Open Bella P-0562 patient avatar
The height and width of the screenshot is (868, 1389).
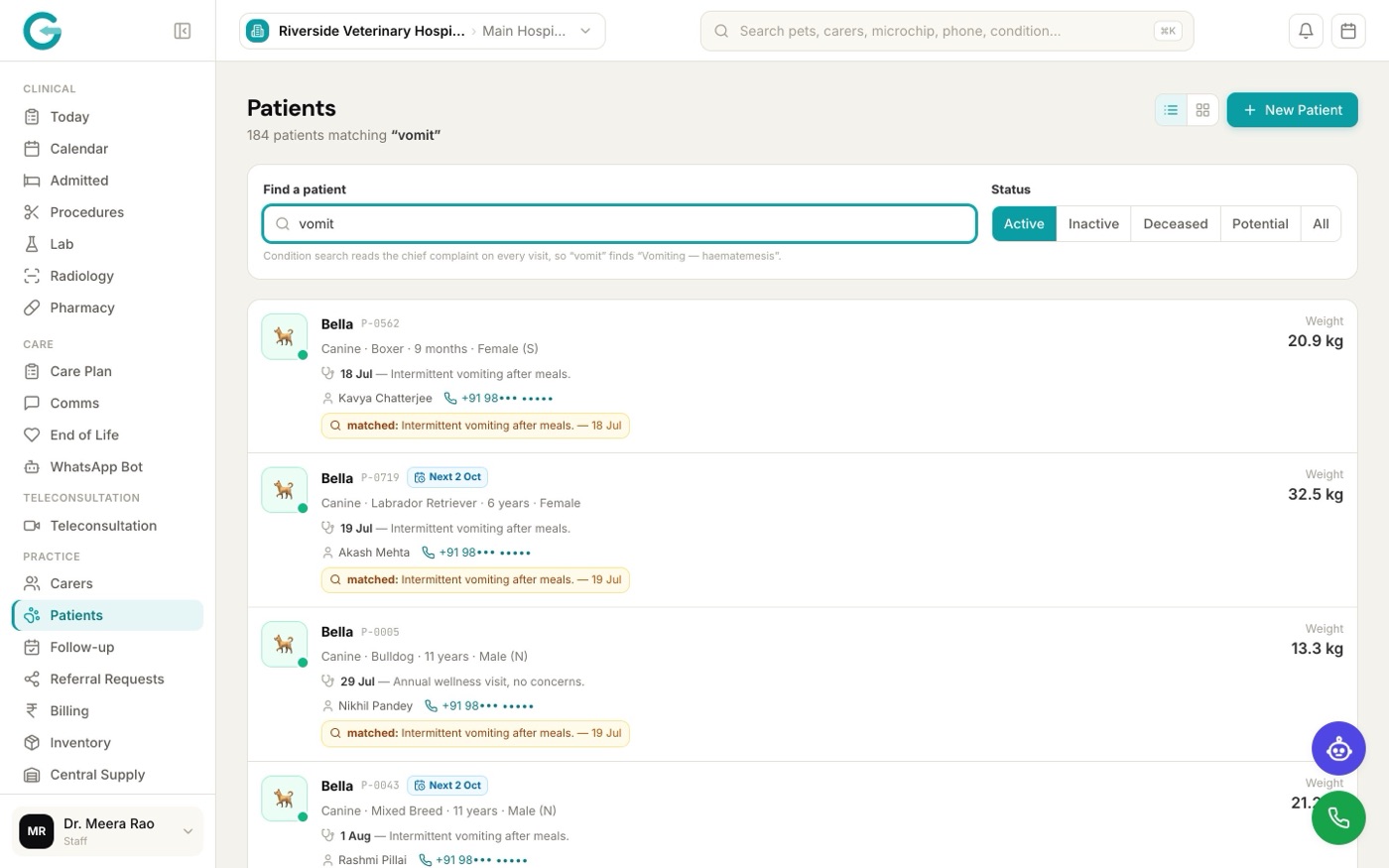pos(285,336)
